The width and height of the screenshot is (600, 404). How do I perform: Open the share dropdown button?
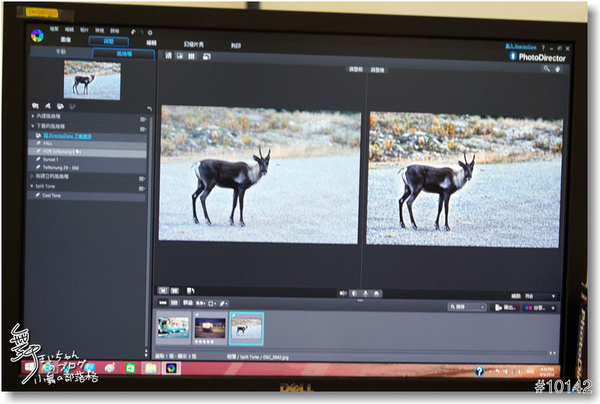click(x=540, y=308)
